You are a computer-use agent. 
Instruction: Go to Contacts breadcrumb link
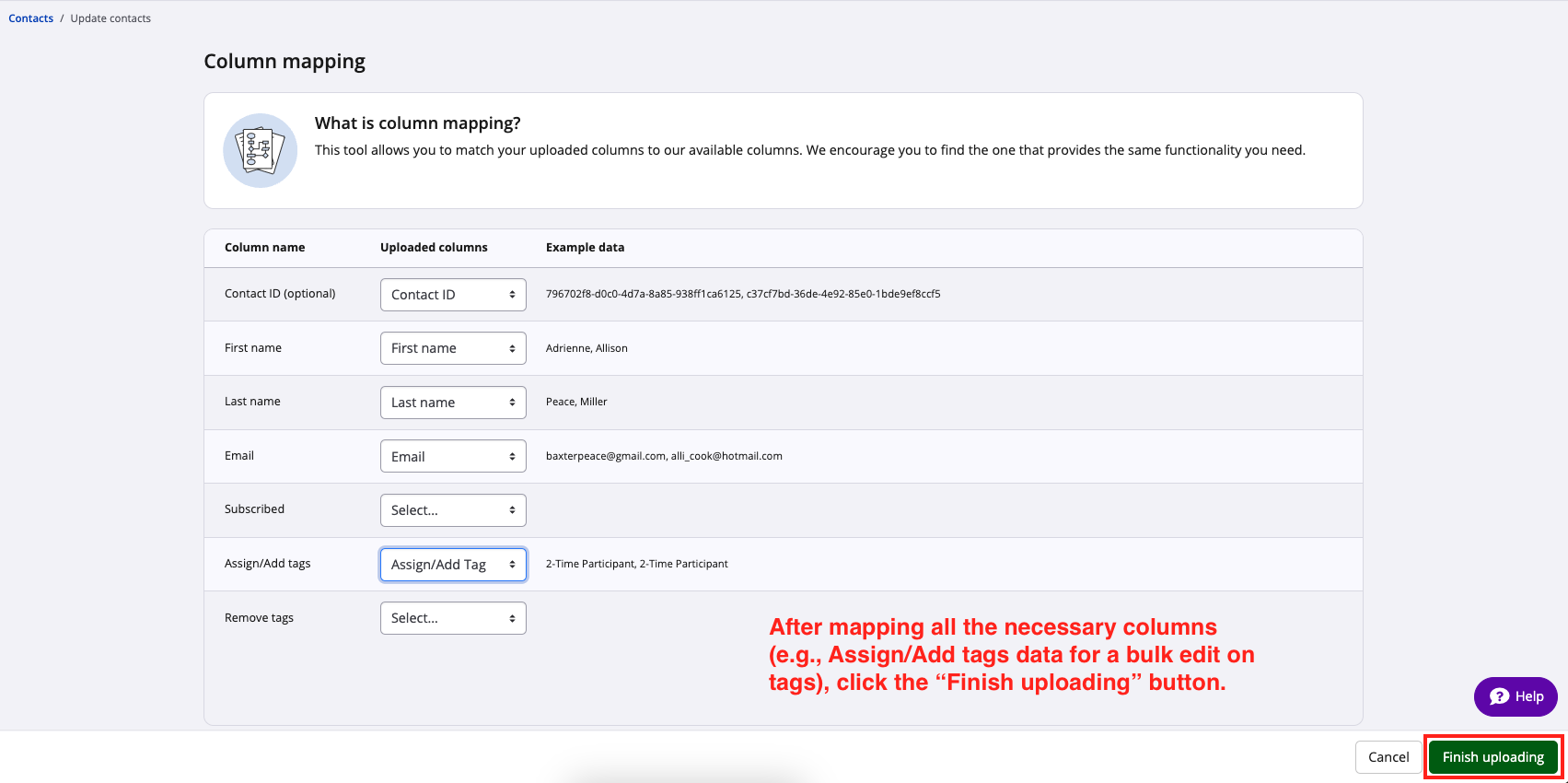coord(31,18)
